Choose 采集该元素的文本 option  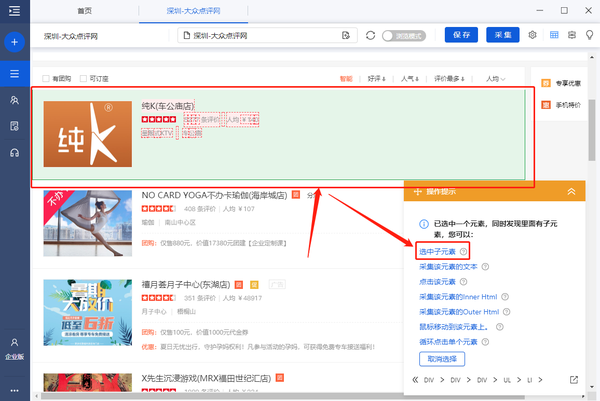[x=448, y=267]
